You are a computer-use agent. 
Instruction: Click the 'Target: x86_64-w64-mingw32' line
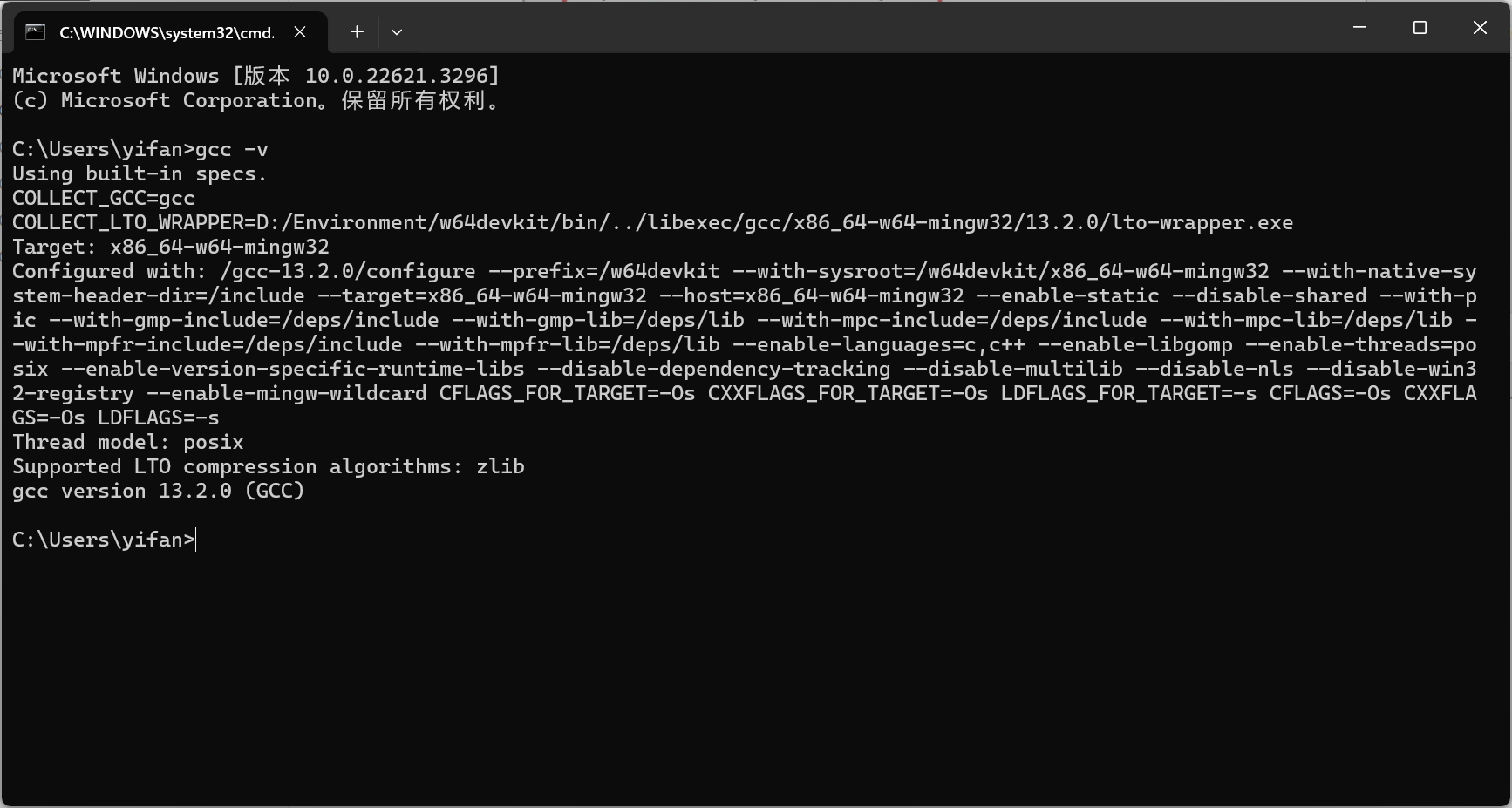[x=171, y=247]
